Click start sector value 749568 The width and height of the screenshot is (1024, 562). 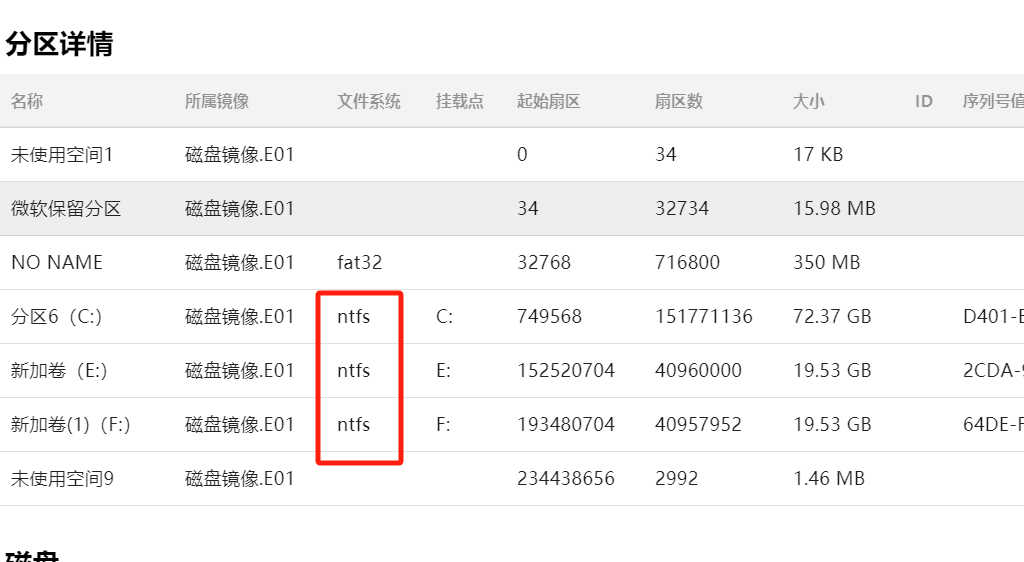coord(549,317)
